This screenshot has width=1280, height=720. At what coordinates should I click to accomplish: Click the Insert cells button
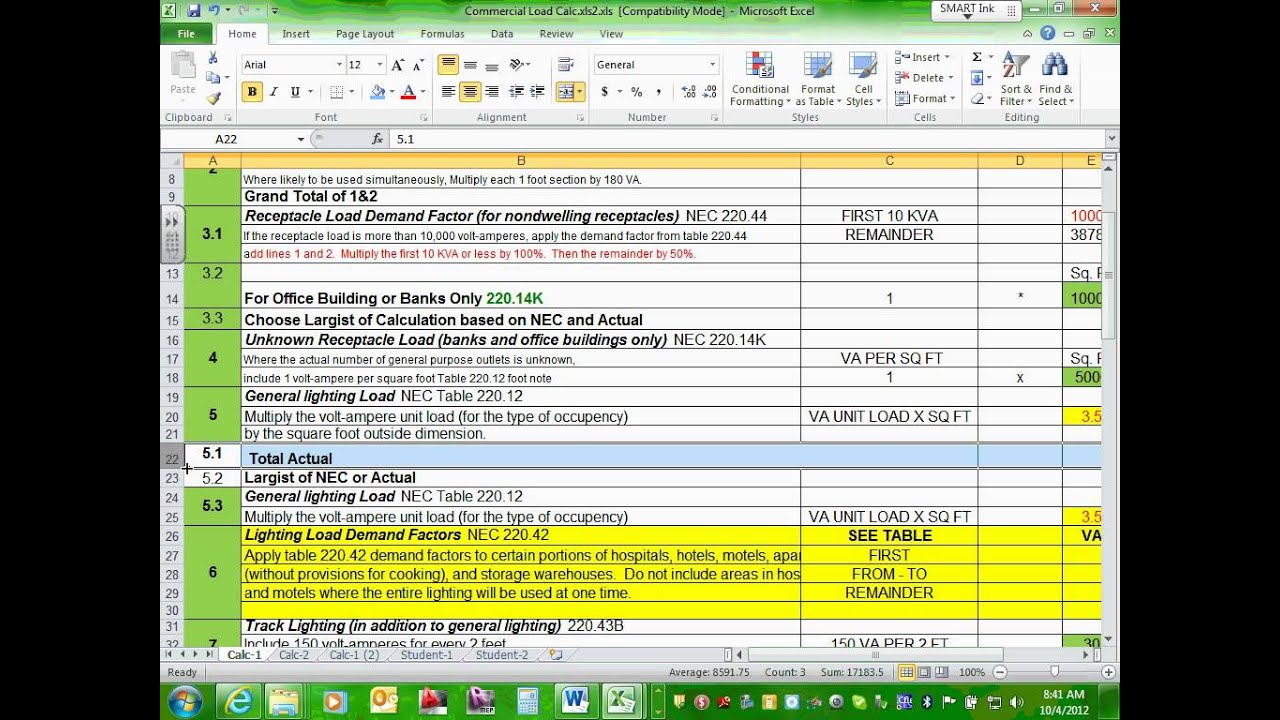point(922,57)
